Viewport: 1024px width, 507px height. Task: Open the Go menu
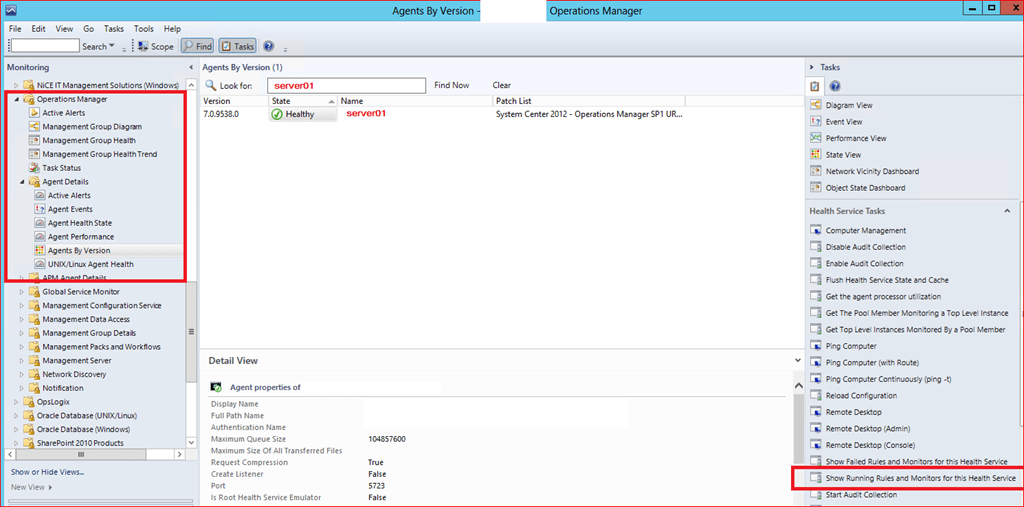(89, 29)
